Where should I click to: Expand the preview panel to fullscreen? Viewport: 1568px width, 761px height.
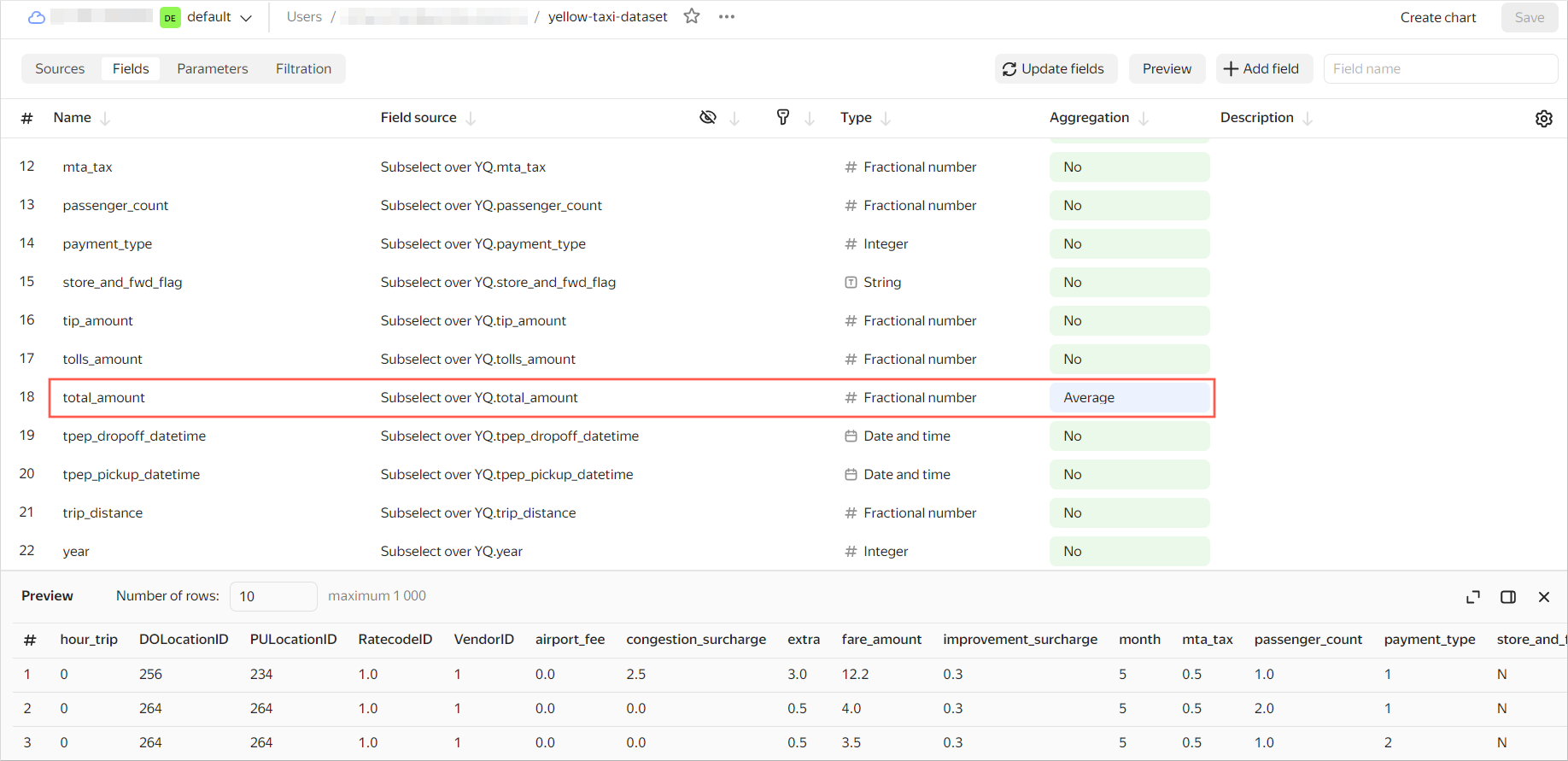(x=1473, y=597)
